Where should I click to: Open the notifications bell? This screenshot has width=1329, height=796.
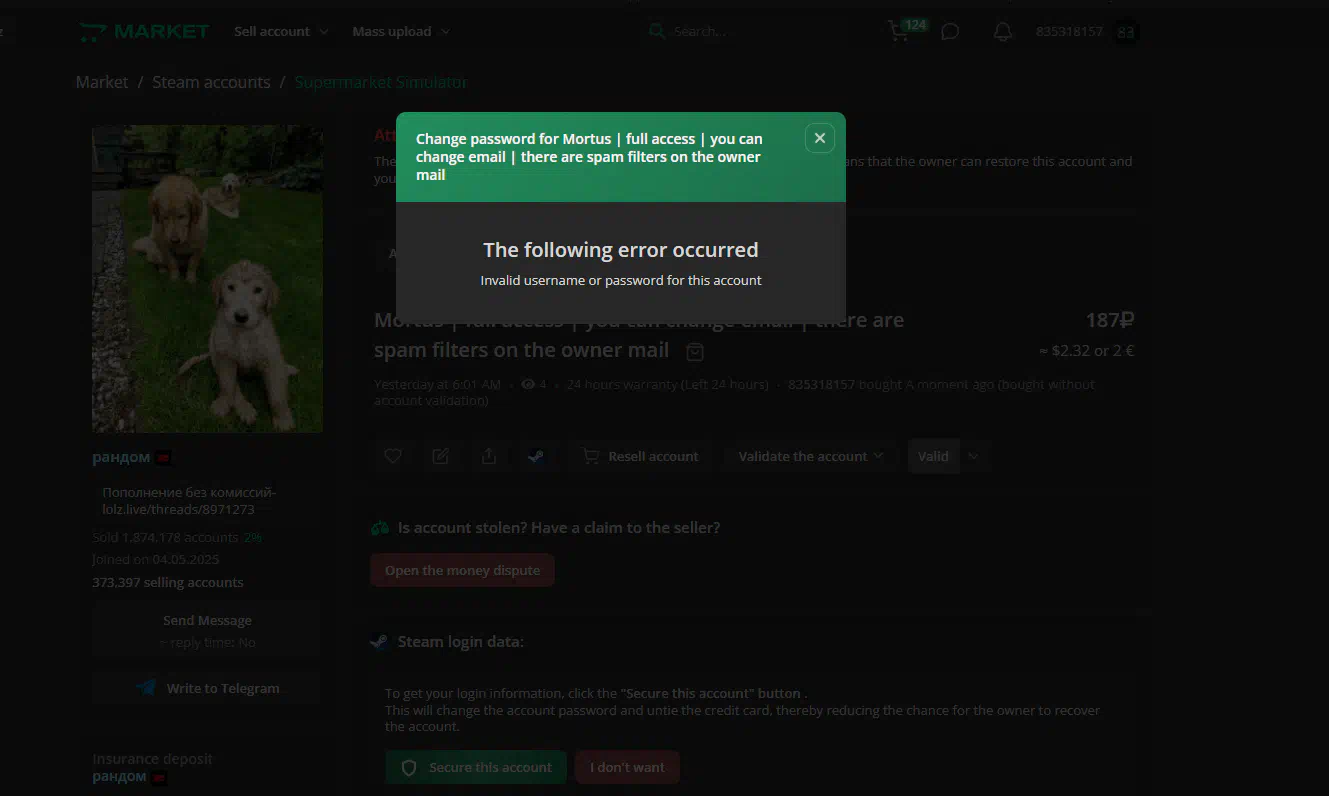pyautogui.click(x=1003, y=32)
